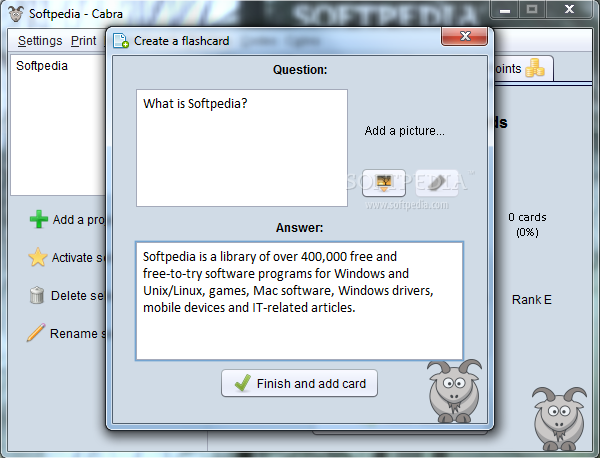Click the '0 cards' text
This screenshot has height=458, width=600.
(x=527, y=217)
